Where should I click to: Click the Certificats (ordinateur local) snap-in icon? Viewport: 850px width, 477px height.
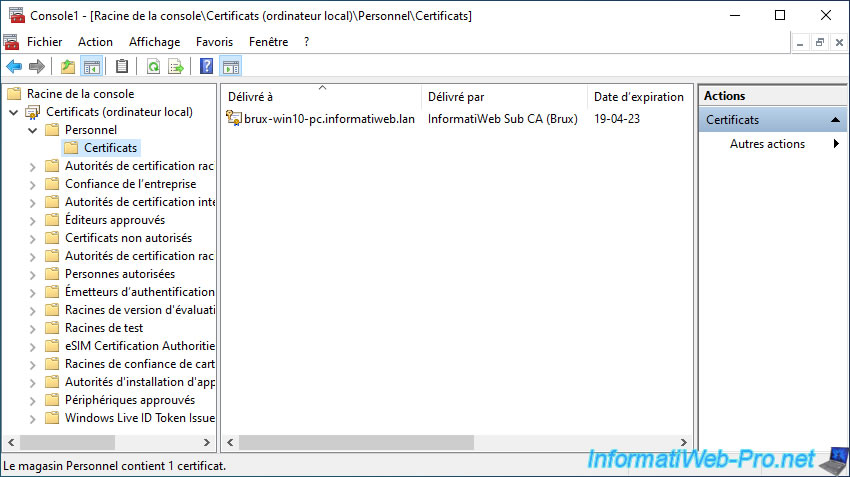pos(33,112)
